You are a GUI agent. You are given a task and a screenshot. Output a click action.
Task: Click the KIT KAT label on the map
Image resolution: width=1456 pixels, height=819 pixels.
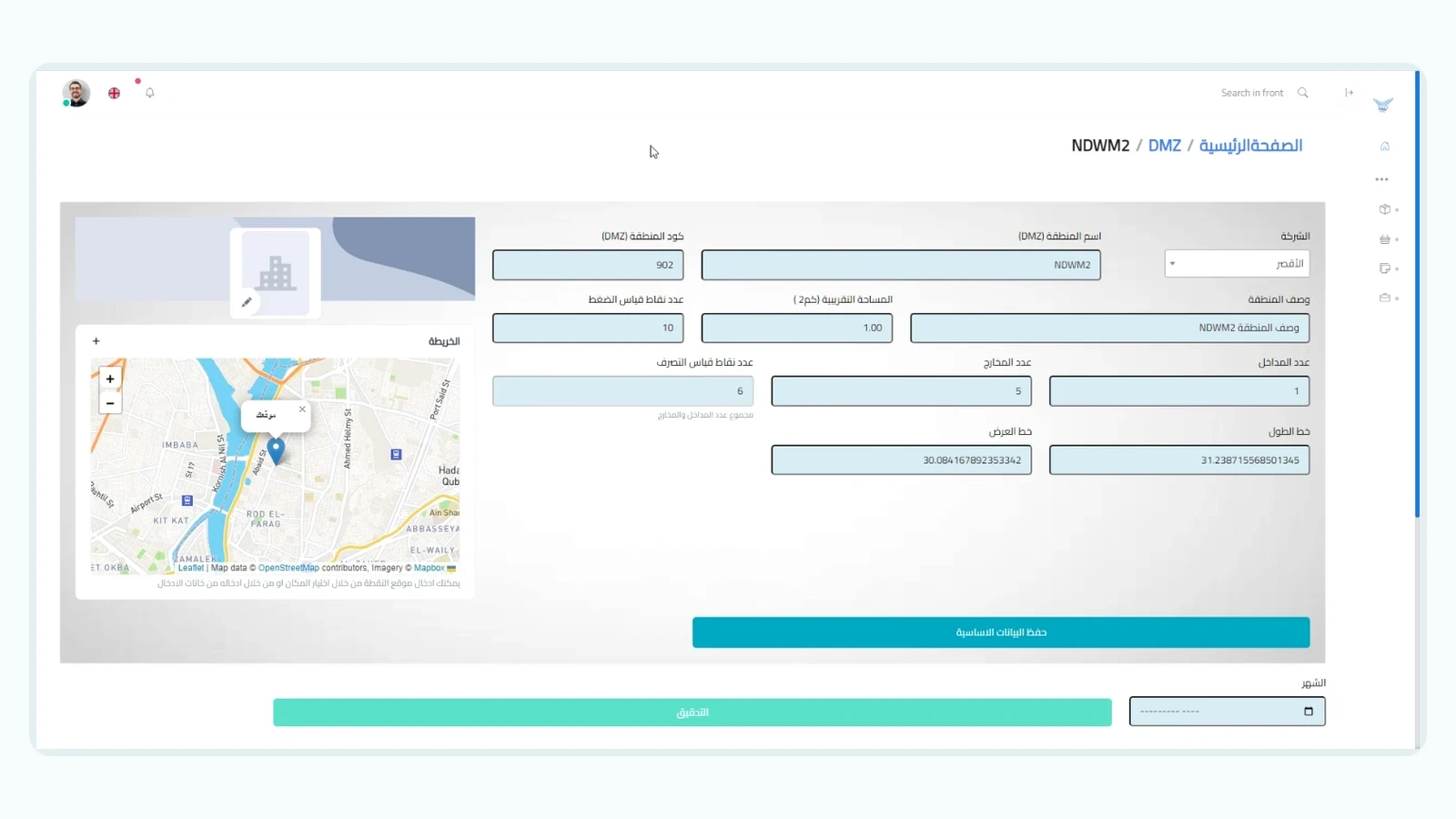(x=171, y=521)
